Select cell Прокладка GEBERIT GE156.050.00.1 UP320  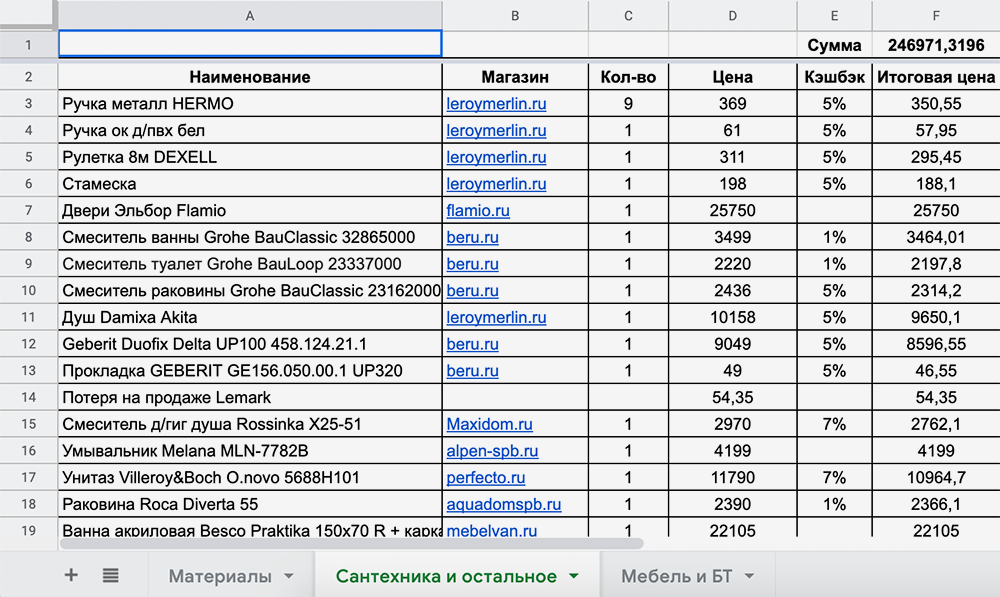250,371
